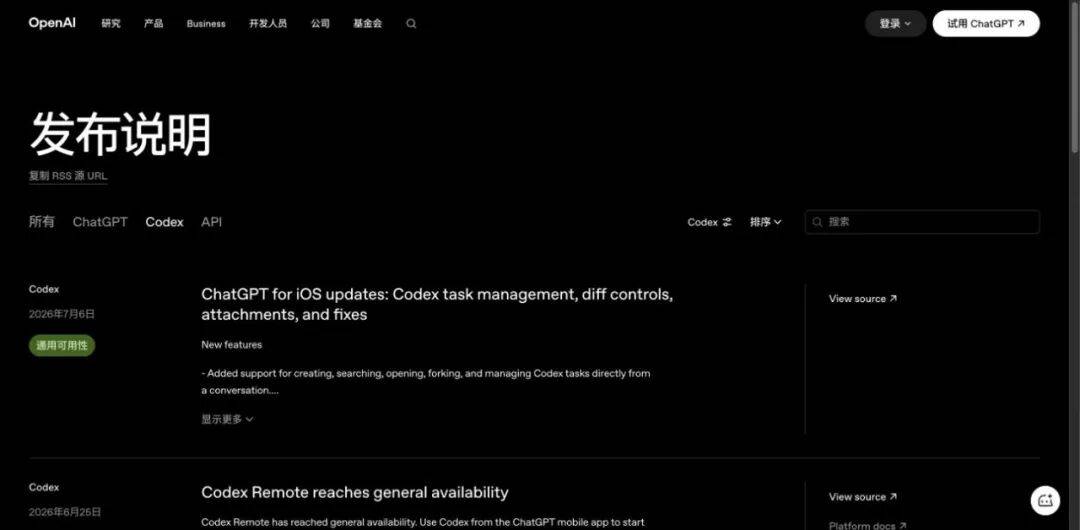This screenshot has height=530, width=1080.
Task: Open the 研究 menu
Action: click(x=111, y=23)
